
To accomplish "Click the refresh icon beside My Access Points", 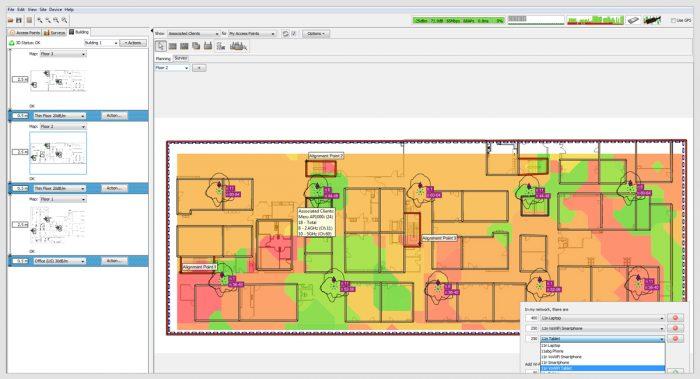I will point(286,33).
